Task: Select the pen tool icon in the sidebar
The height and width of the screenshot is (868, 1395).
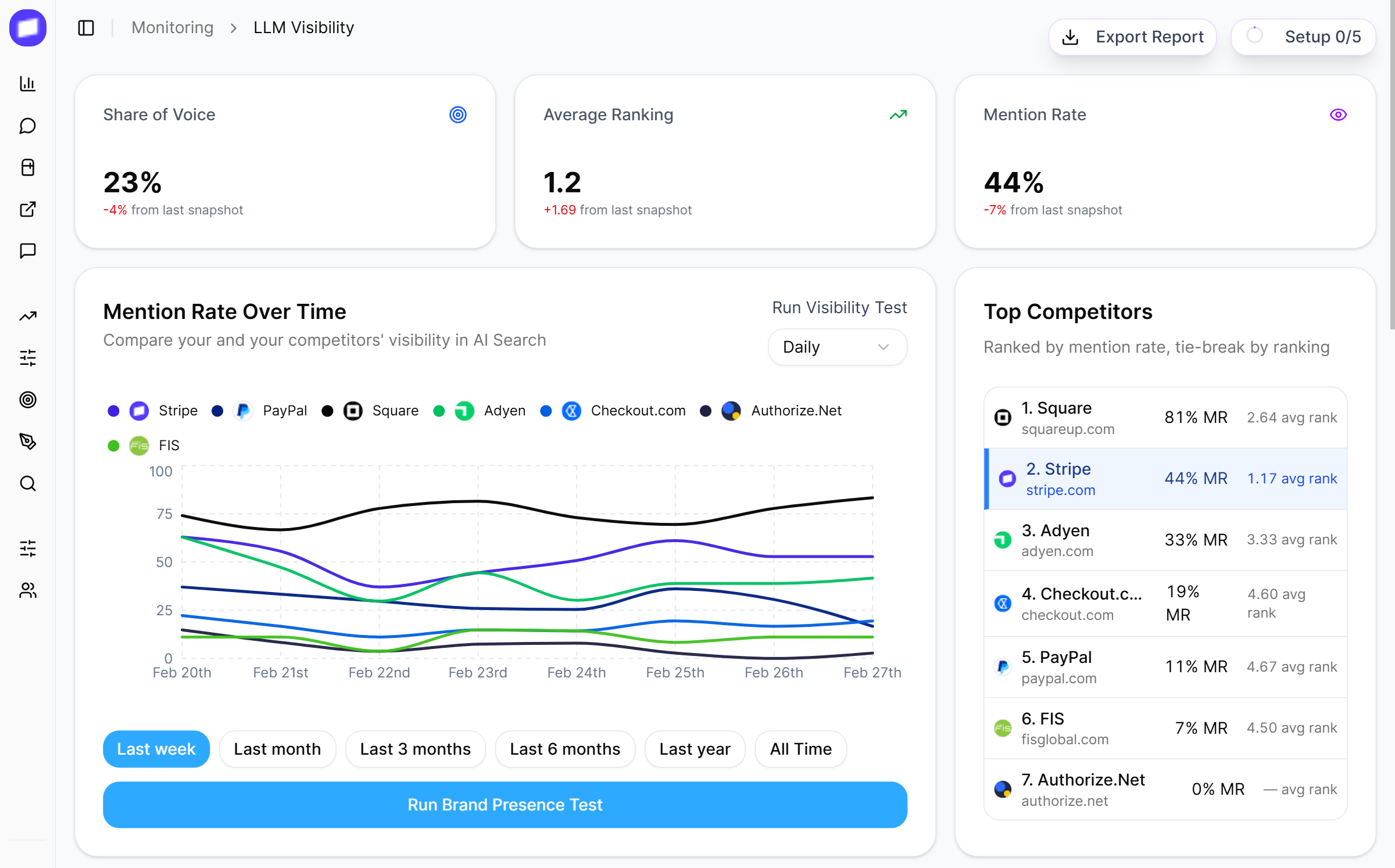Action: pyautogui.click(x=27, y=442)
